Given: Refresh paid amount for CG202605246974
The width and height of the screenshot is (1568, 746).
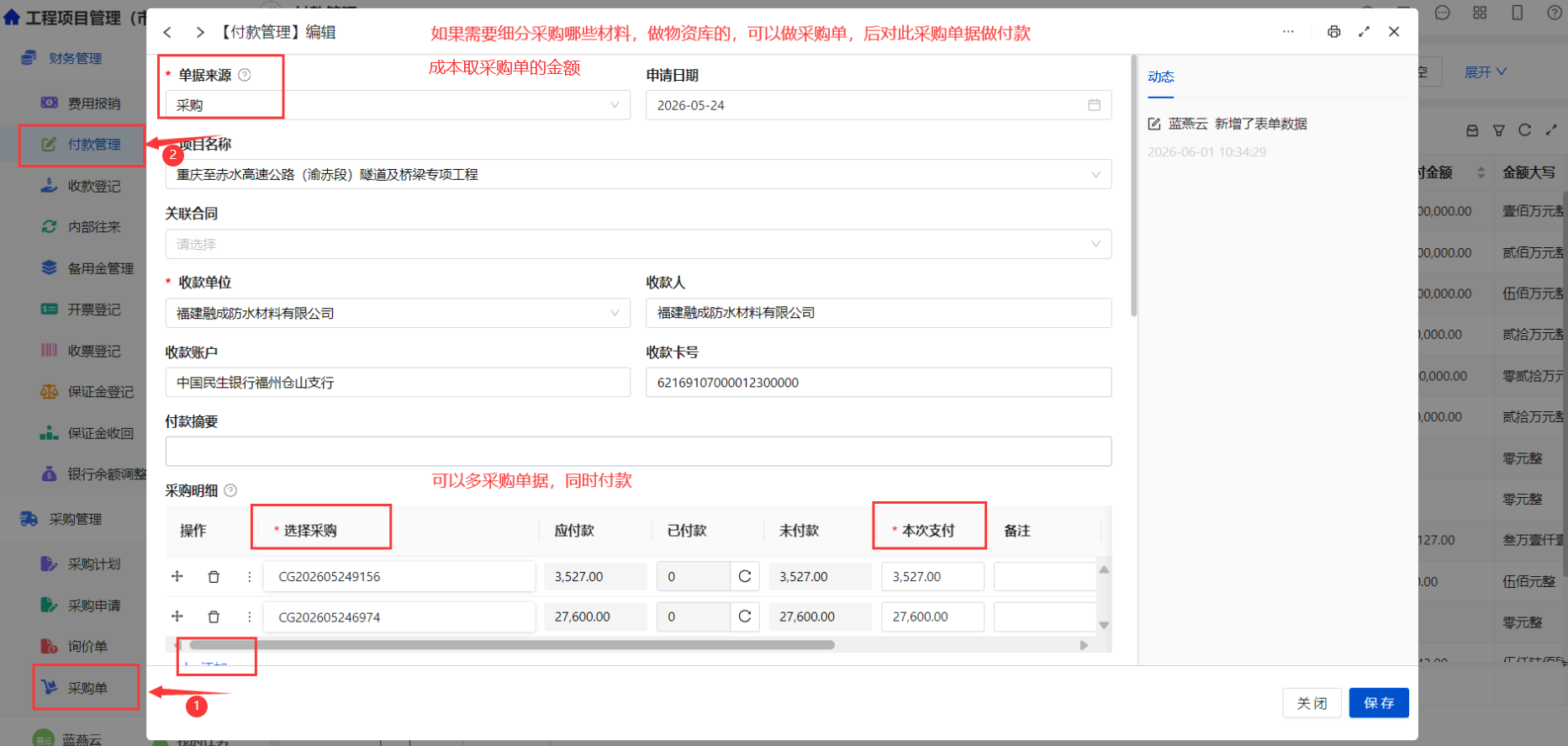Looking at the screenshot, I should (x=745, y=616).
